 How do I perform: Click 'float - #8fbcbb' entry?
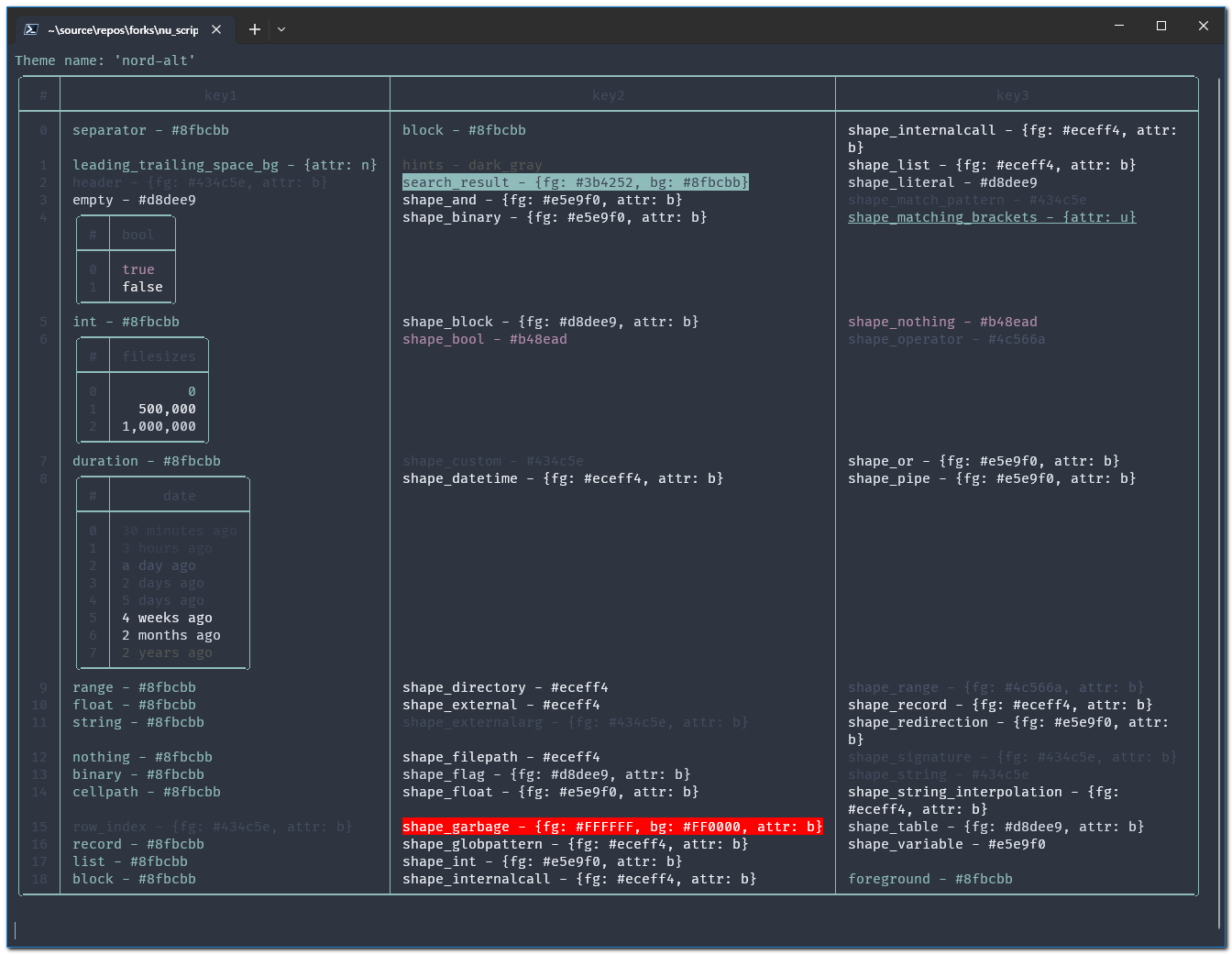coord(135,705)
